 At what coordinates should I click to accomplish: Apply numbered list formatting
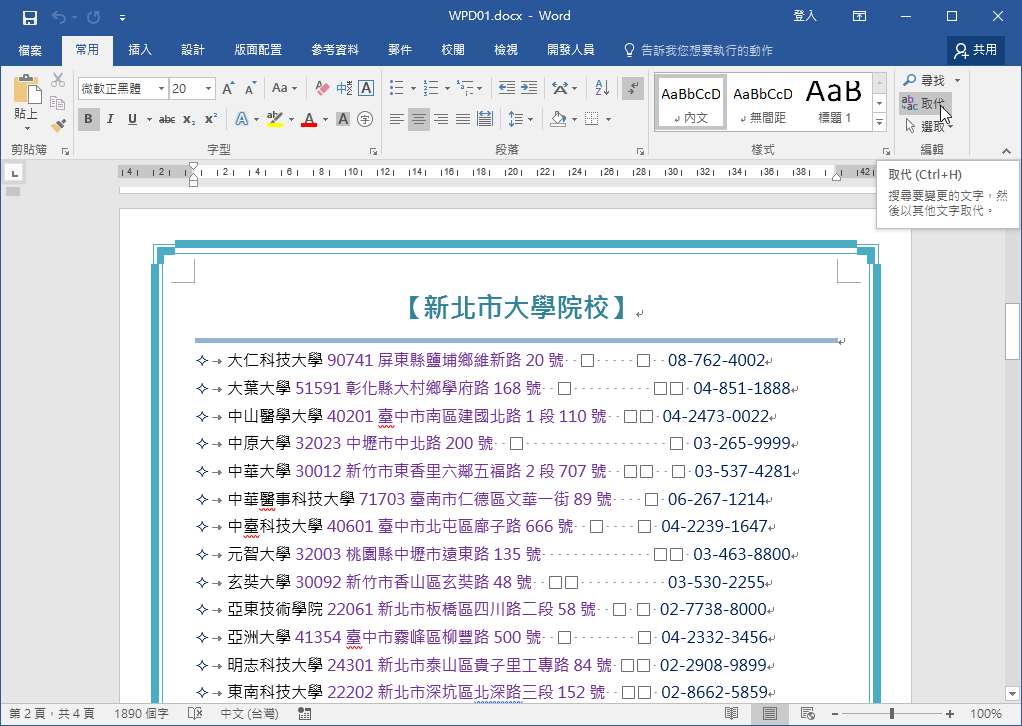click(431, 88)
